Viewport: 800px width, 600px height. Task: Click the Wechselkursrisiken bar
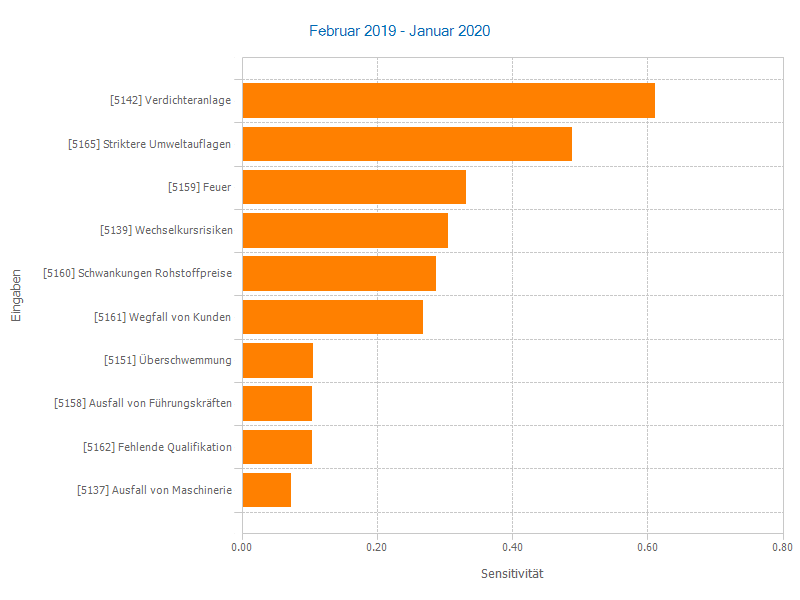345,230
